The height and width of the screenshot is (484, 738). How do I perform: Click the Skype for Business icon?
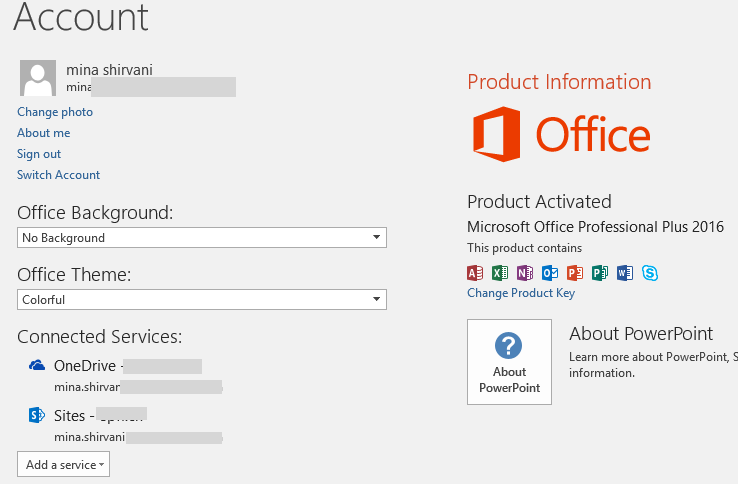tap(650, 272)
